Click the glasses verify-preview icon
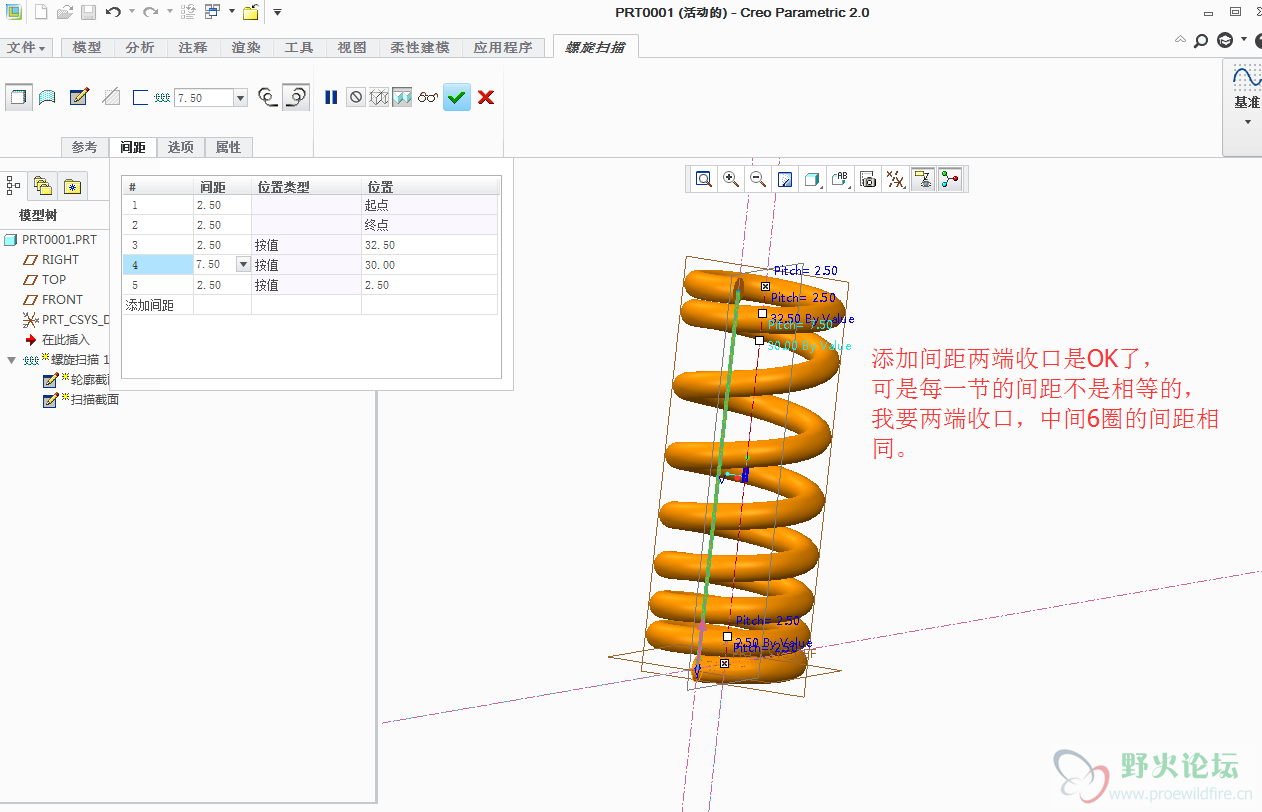Image resolution: width=1262 pixels, height=812 pixels. [428, 97]
